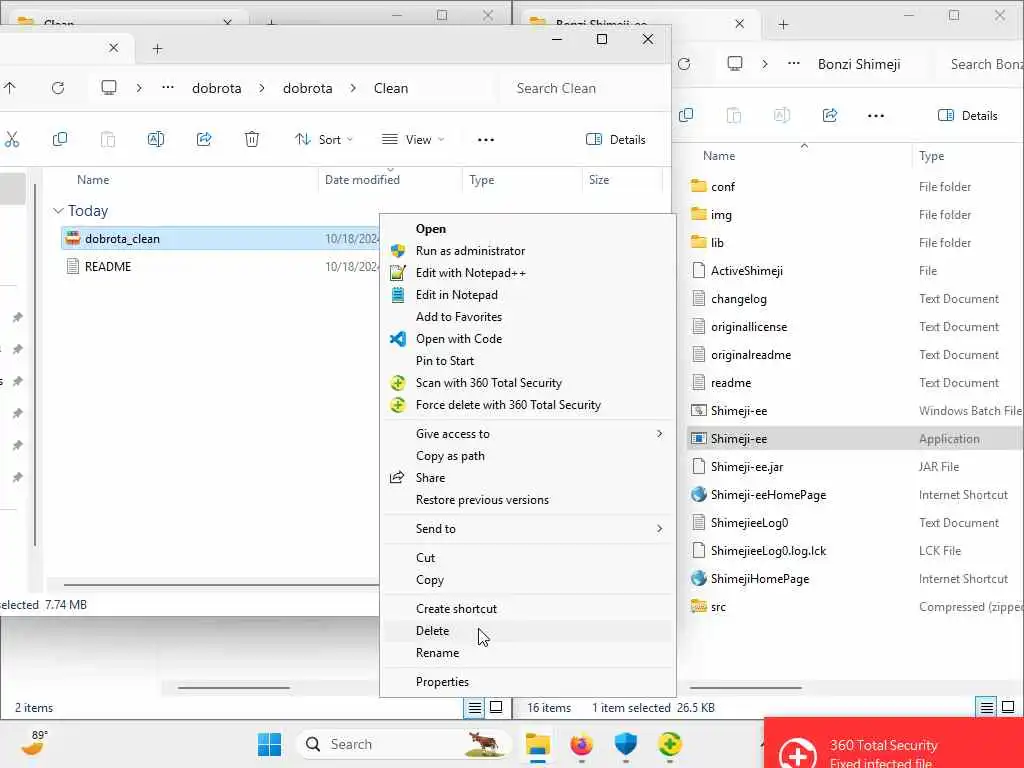Click Rename icon in Clean window toolbar
This screenshot has height=768, width=1024.
coord(155,139)
